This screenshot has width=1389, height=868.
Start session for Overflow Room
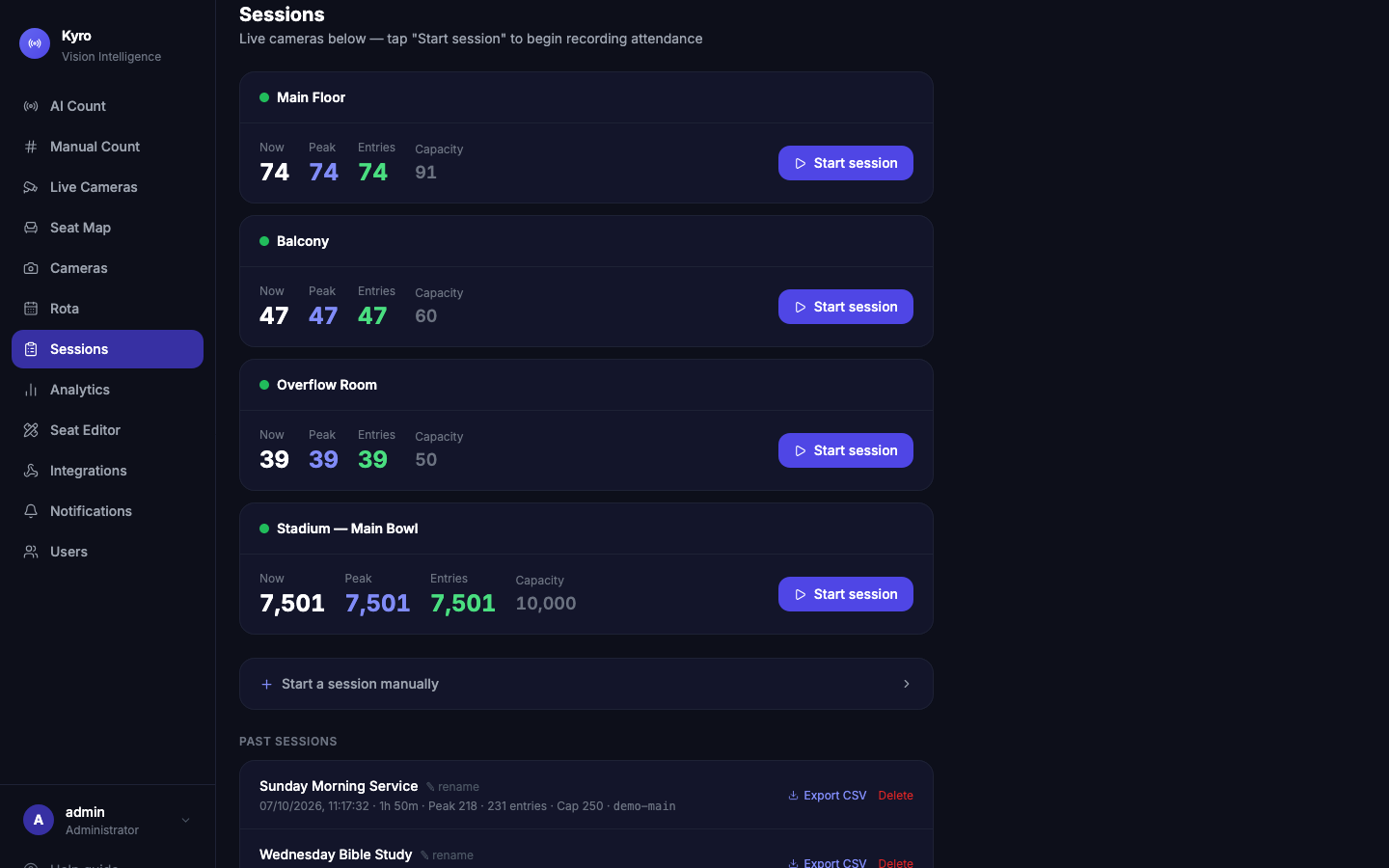846,450
